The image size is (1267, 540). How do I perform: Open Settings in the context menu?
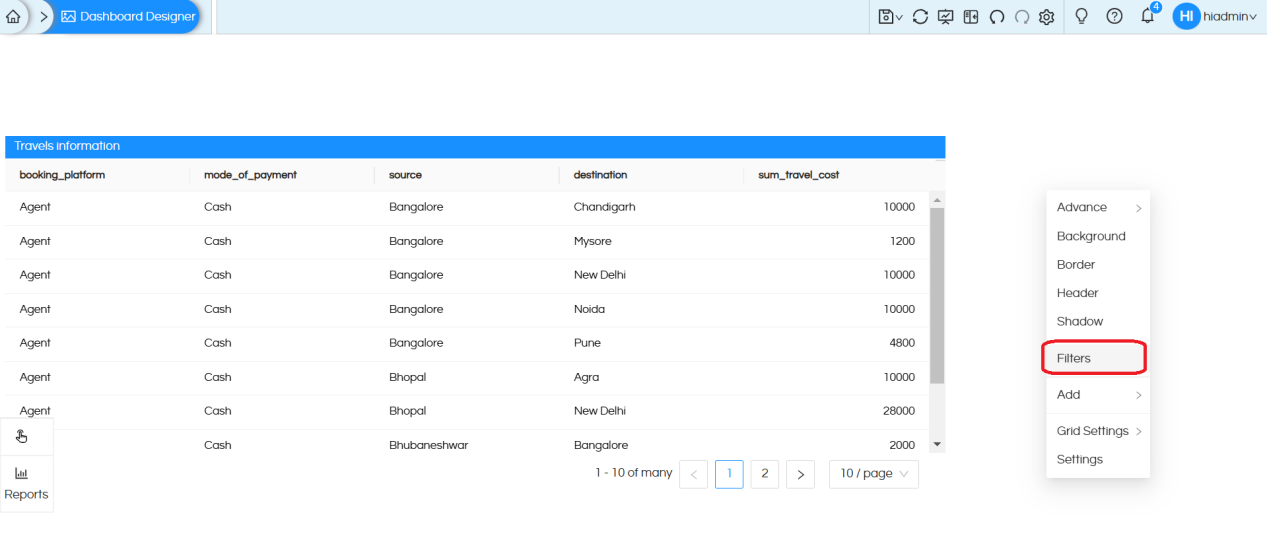pos(1098,460)
